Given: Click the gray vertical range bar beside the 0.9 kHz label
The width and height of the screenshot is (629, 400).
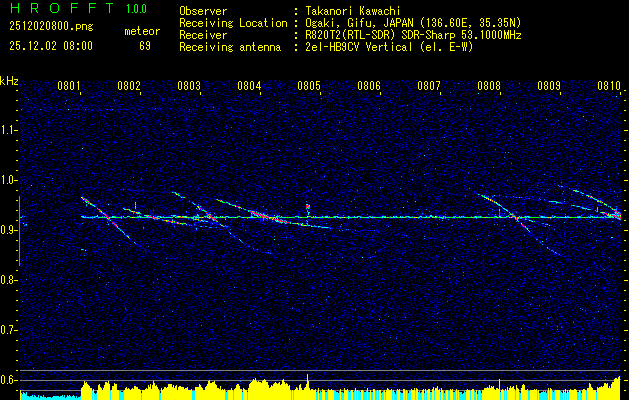Looking at the screenshot, I should [19, 231].
